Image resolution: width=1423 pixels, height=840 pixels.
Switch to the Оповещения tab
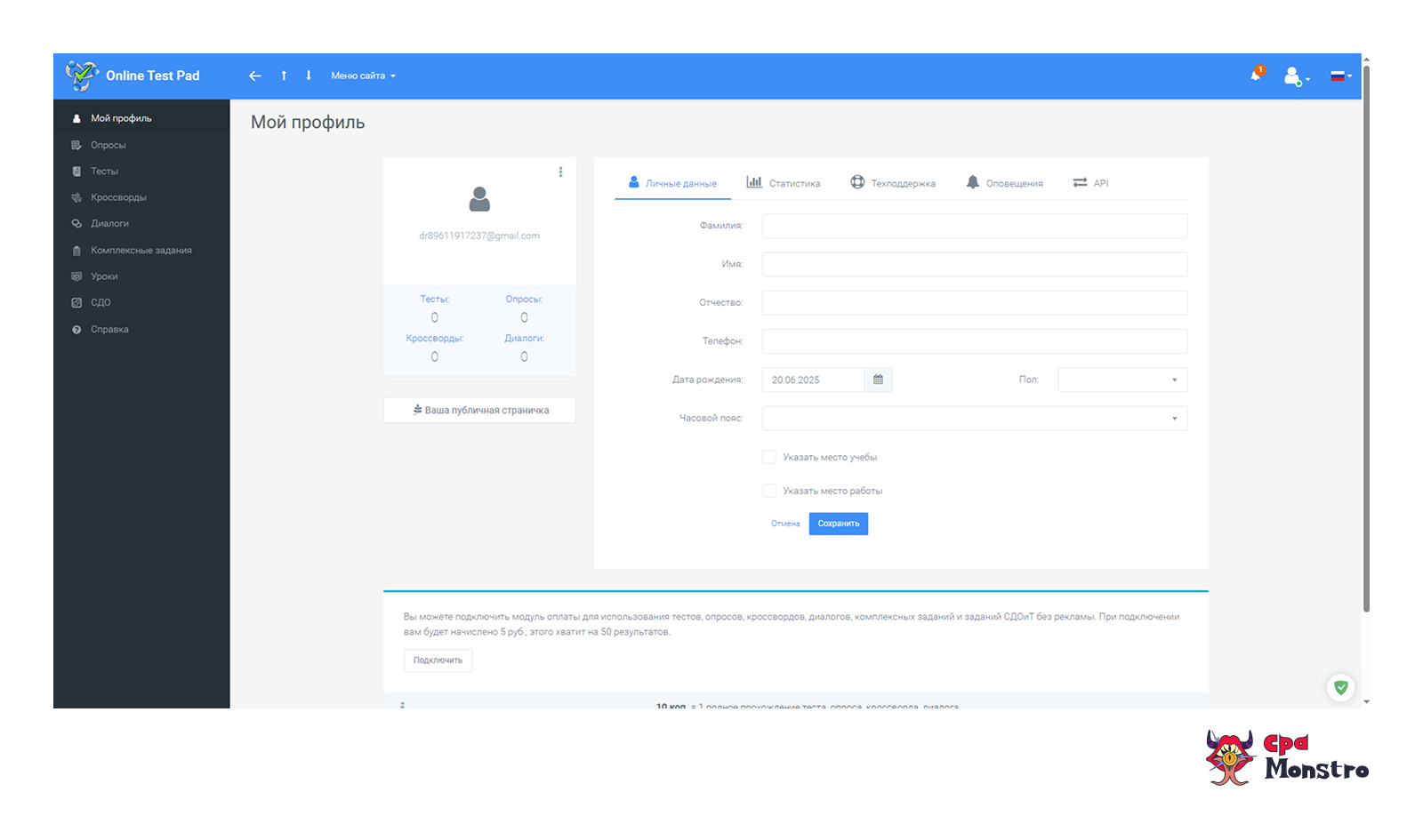(x=1004, y=183)
